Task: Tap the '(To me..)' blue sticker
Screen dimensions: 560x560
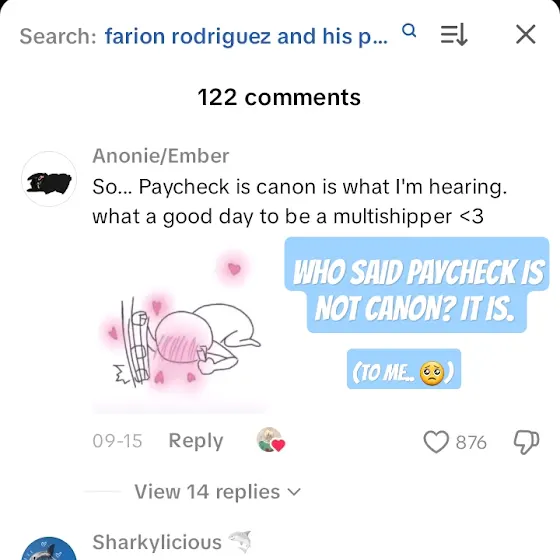Action: [404, 369]
